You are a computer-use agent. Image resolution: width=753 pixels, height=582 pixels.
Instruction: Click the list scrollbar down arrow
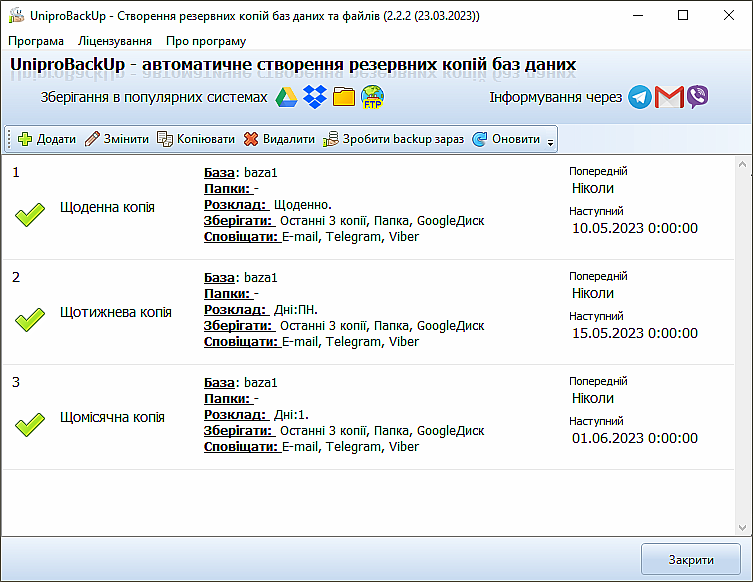[x=742, y=527]
